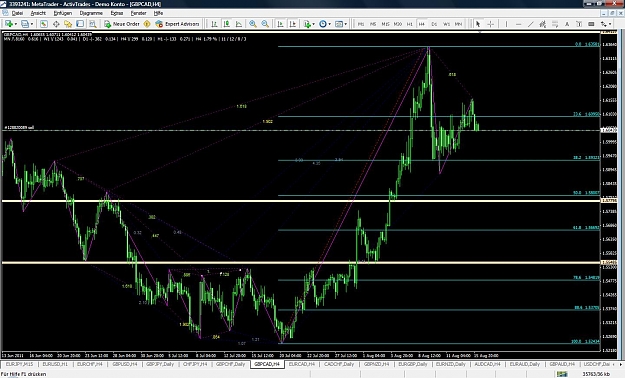Open the arrows objects tool
The width and height of the screenshot is (625, 378).
click(604, 24)
